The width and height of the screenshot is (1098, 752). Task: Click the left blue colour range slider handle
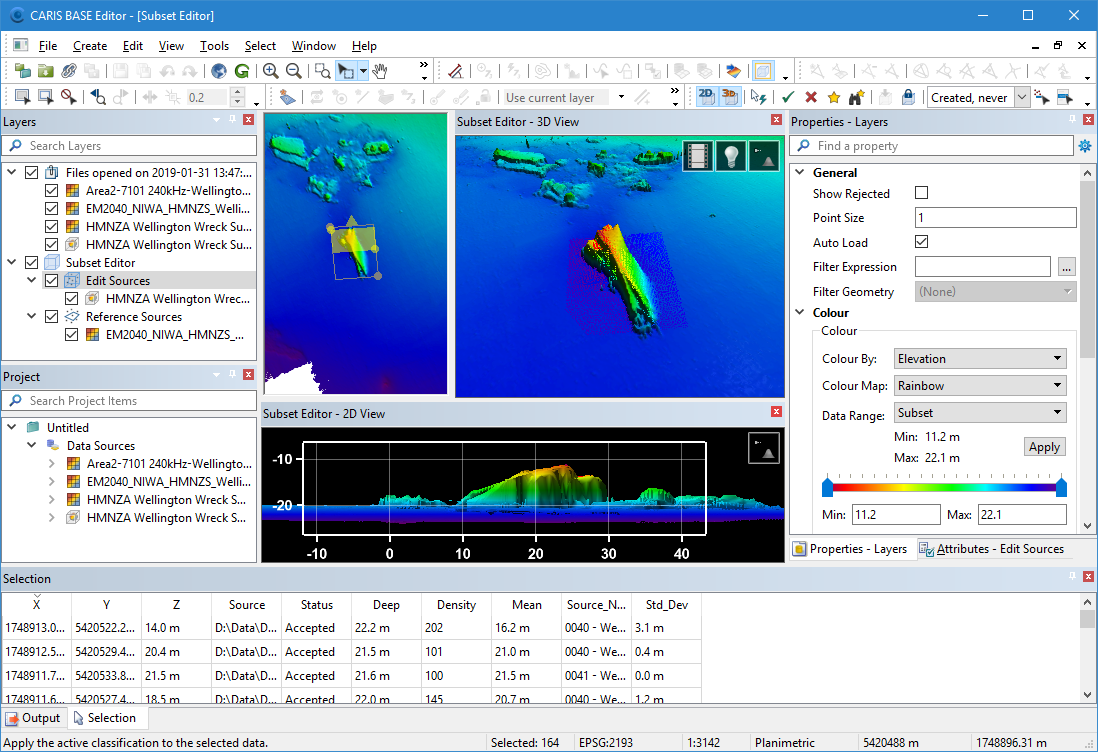(x=827, y=487)
